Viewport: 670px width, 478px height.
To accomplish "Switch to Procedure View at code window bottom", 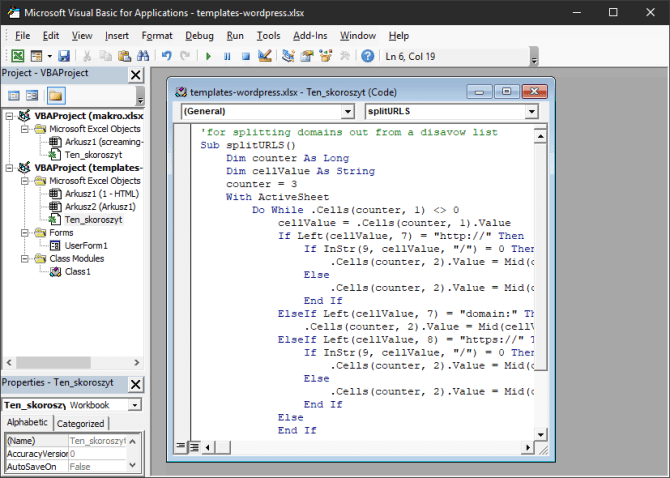I will click(x=181, y=446).
